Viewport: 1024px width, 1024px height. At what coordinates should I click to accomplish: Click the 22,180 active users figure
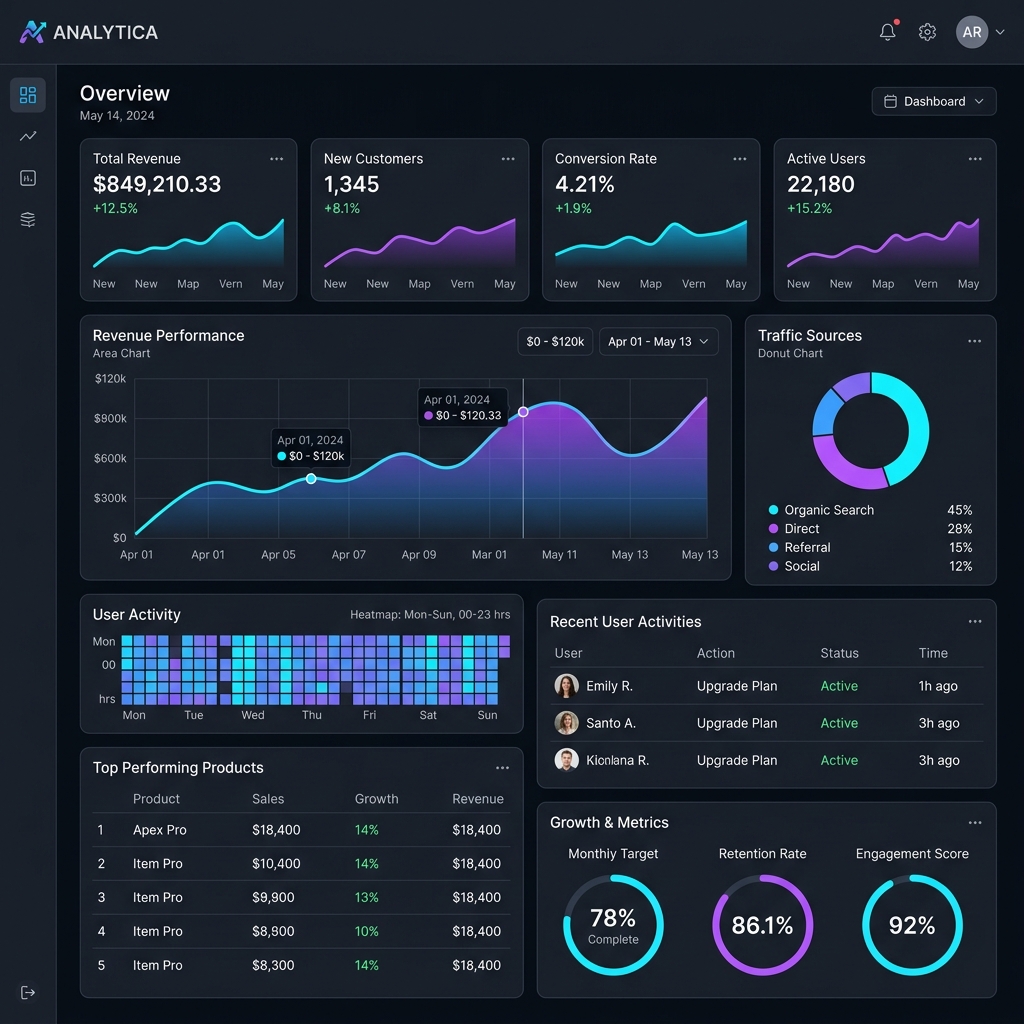click(820, 184)
